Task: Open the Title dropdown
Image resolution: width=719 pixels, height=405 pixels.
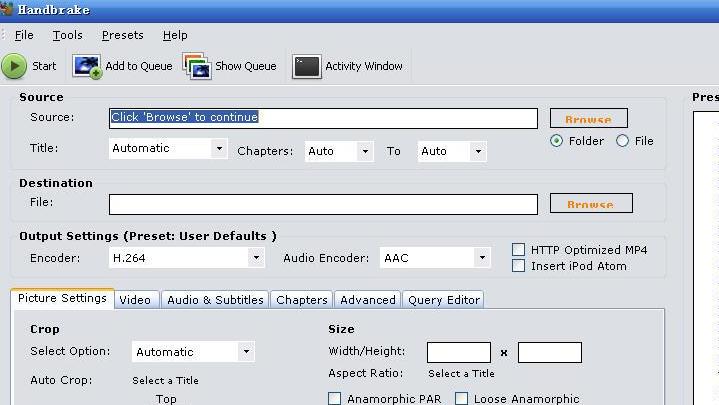Action: tap(168, 148)
